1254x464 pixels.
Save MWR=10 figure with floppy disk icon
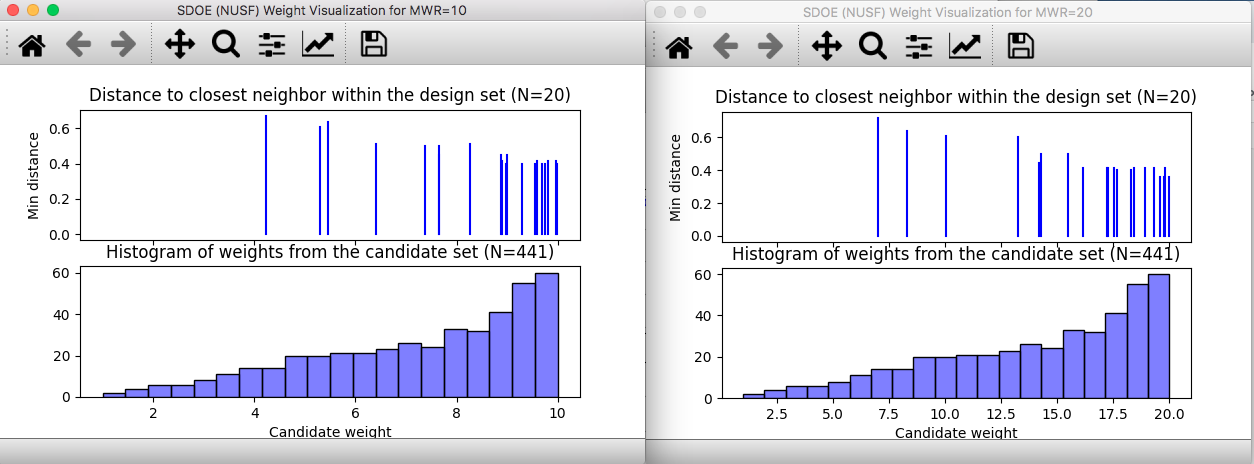pyautogui.click(x=374, y=44)
